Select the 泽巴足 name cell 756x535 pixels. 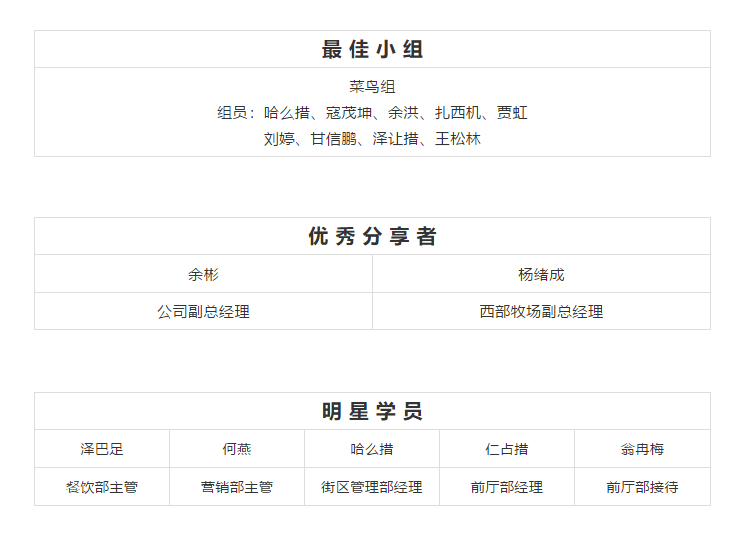click(102, 449)
